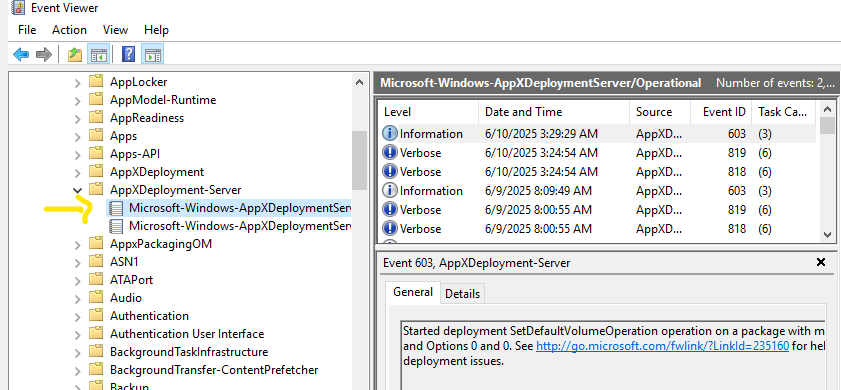
Task: Click the info icon on the 8:09:49 AM event
Action: point(390,190)
